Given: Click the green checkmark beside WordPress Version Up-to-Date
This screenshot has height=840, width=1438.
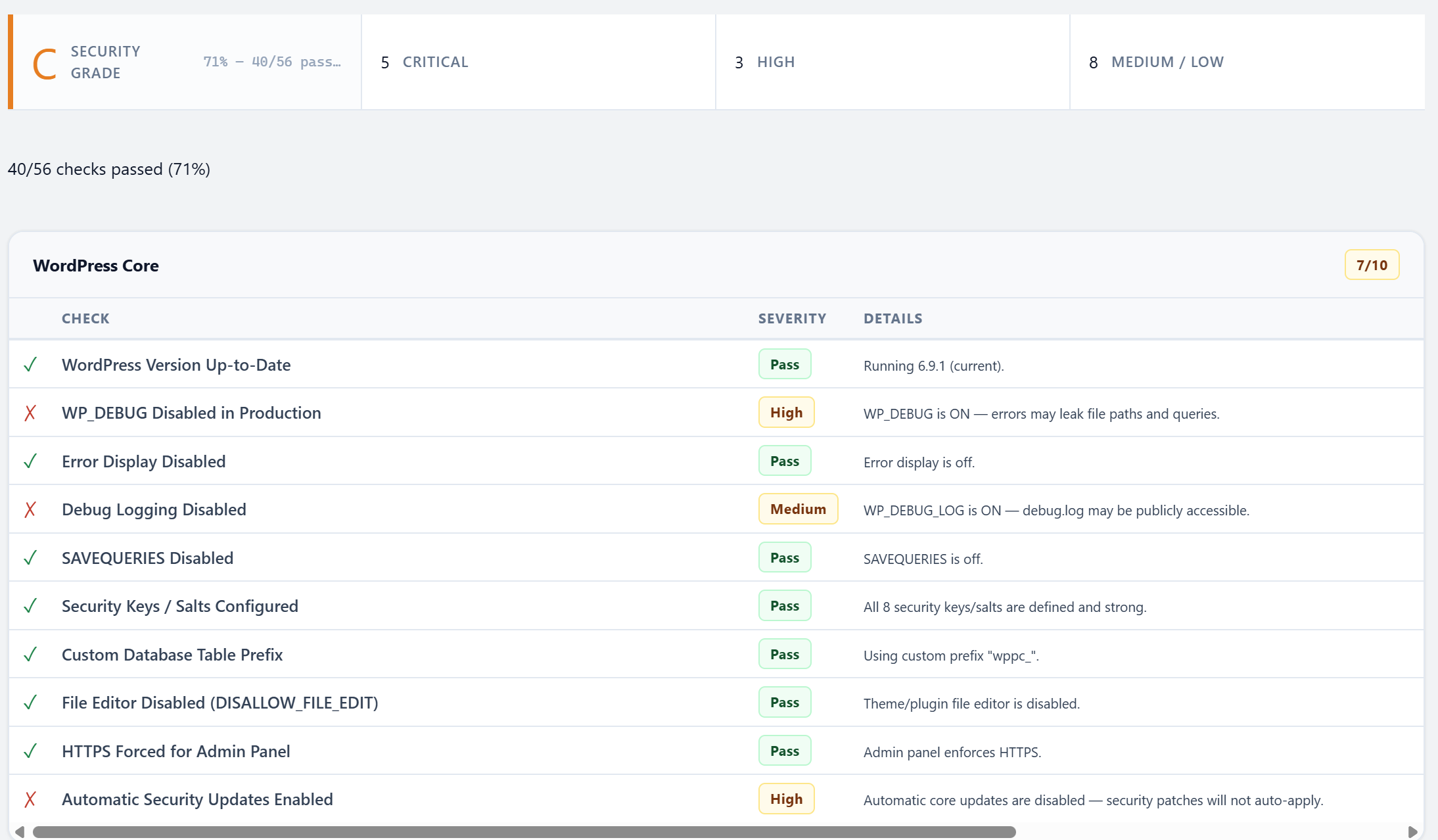Looking at the screenshot, I should 30,364.
